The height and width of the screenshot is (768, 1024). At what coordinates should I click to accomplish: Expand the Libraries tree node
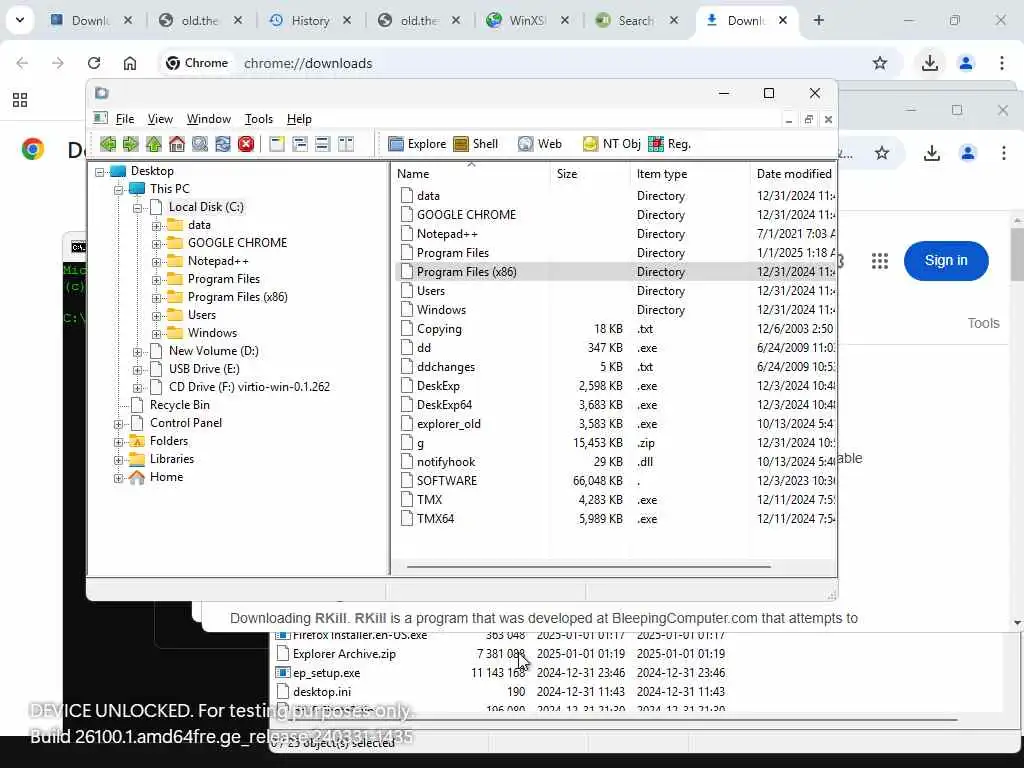119,460
